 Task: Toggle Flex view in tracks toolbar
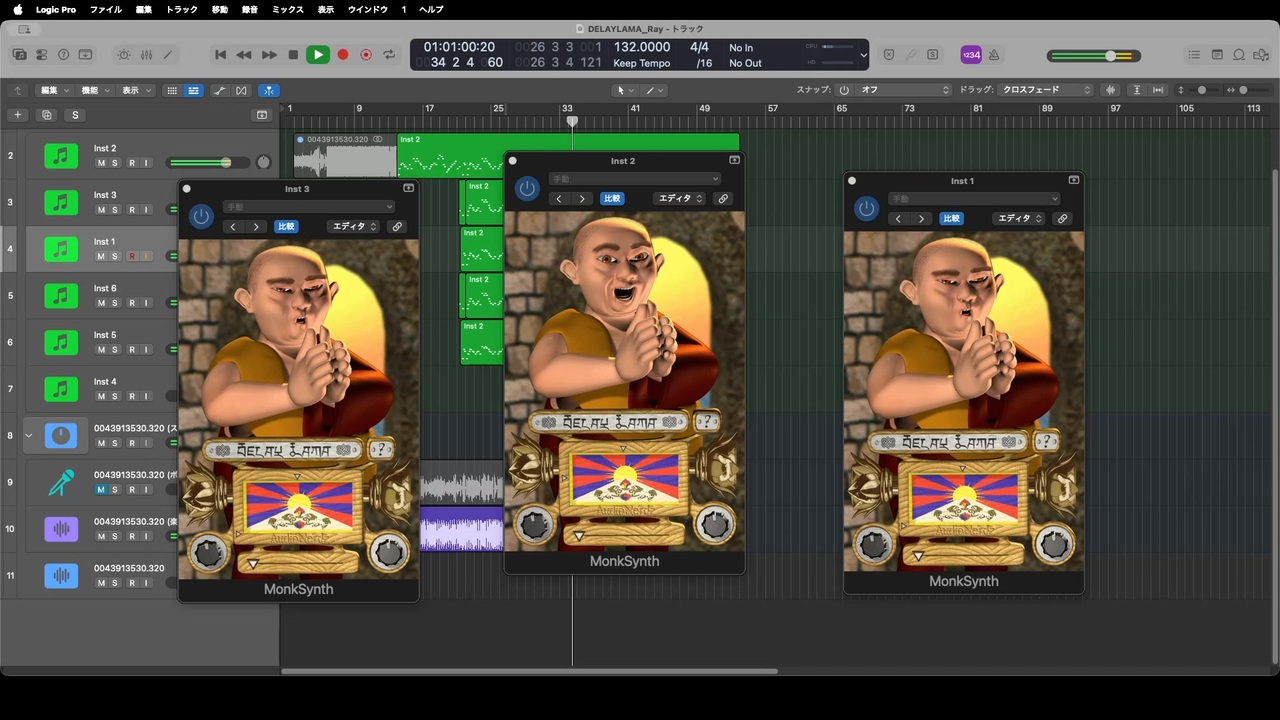[x=241, y=90]
